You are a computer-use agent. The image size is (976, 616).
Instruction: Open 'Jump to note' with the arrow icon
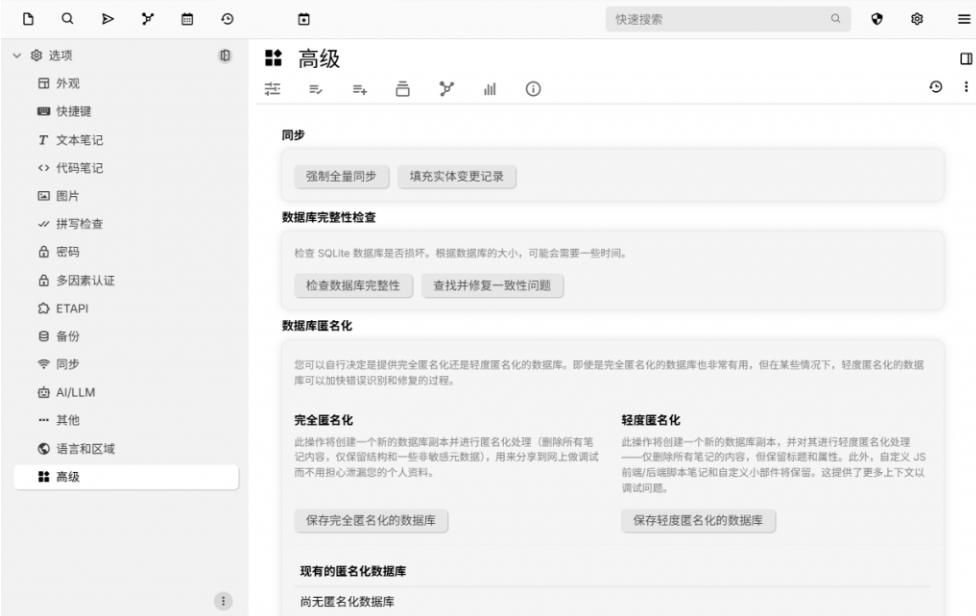107,18
